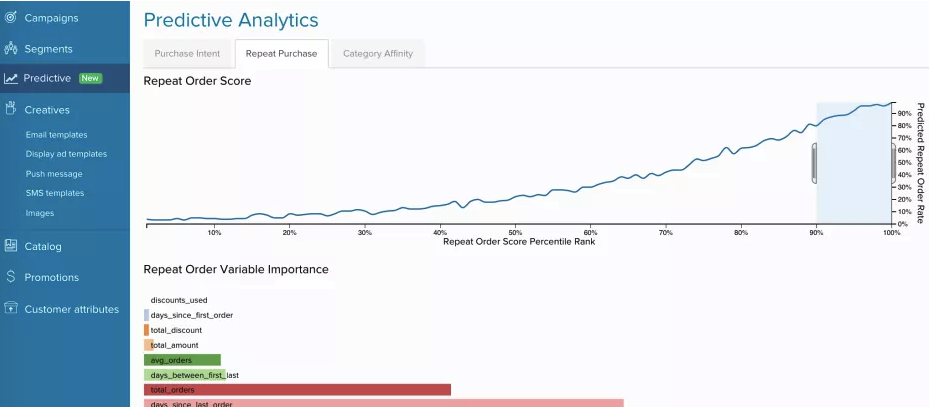Open Images under Creatives
This screenshot has height=415, width=932.
tap(40, 213)
